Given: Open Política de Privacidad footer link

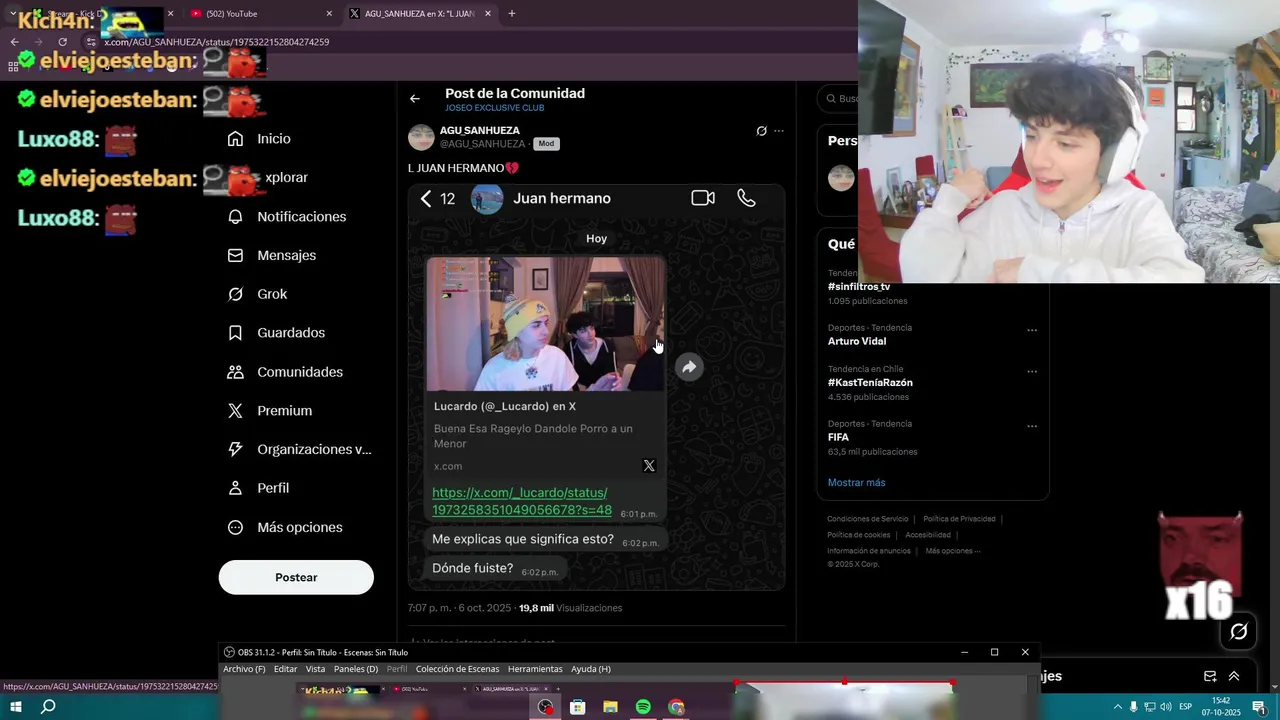Looking at the screenshot, I should tap(959, 519).
